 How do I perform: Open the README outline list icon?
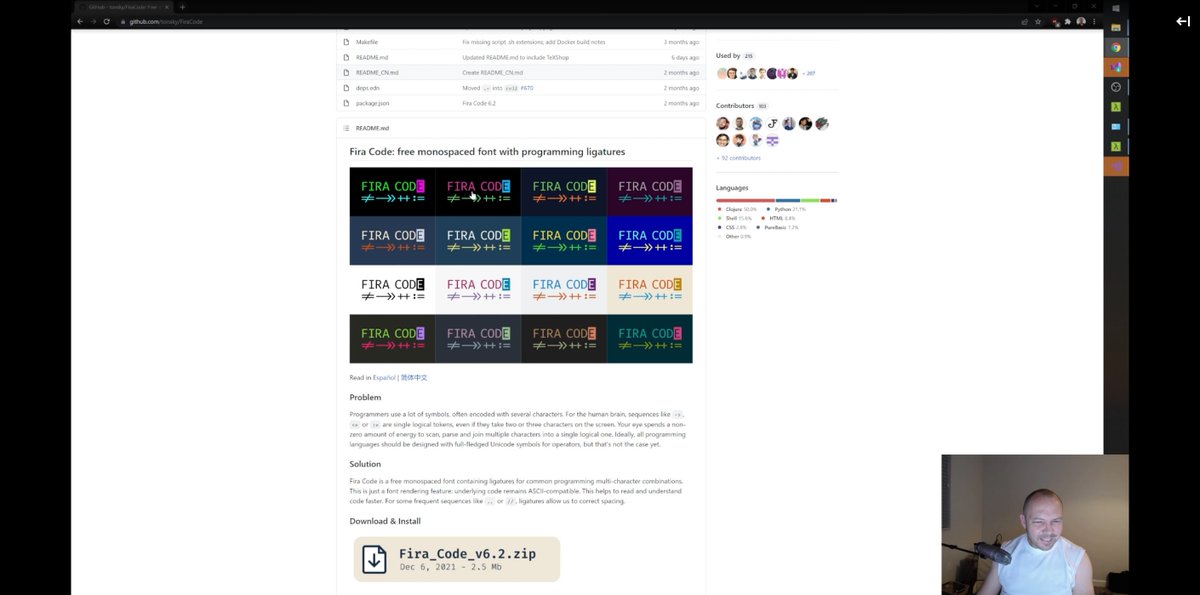[x=346, y=128]
